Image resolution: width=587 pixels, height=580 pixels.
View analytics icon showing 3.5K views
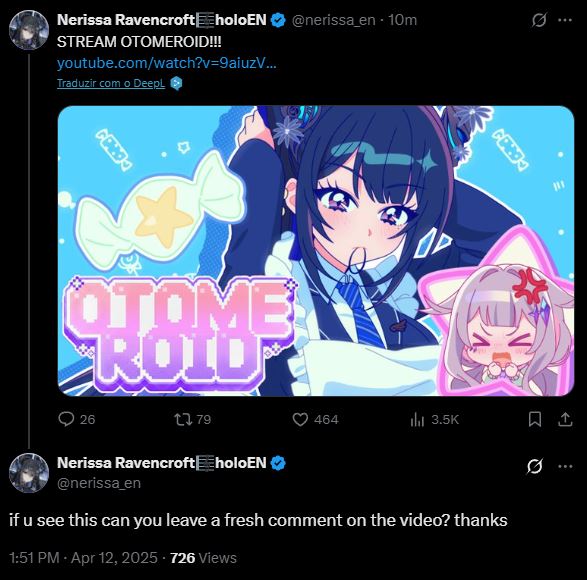click(417, 419)
